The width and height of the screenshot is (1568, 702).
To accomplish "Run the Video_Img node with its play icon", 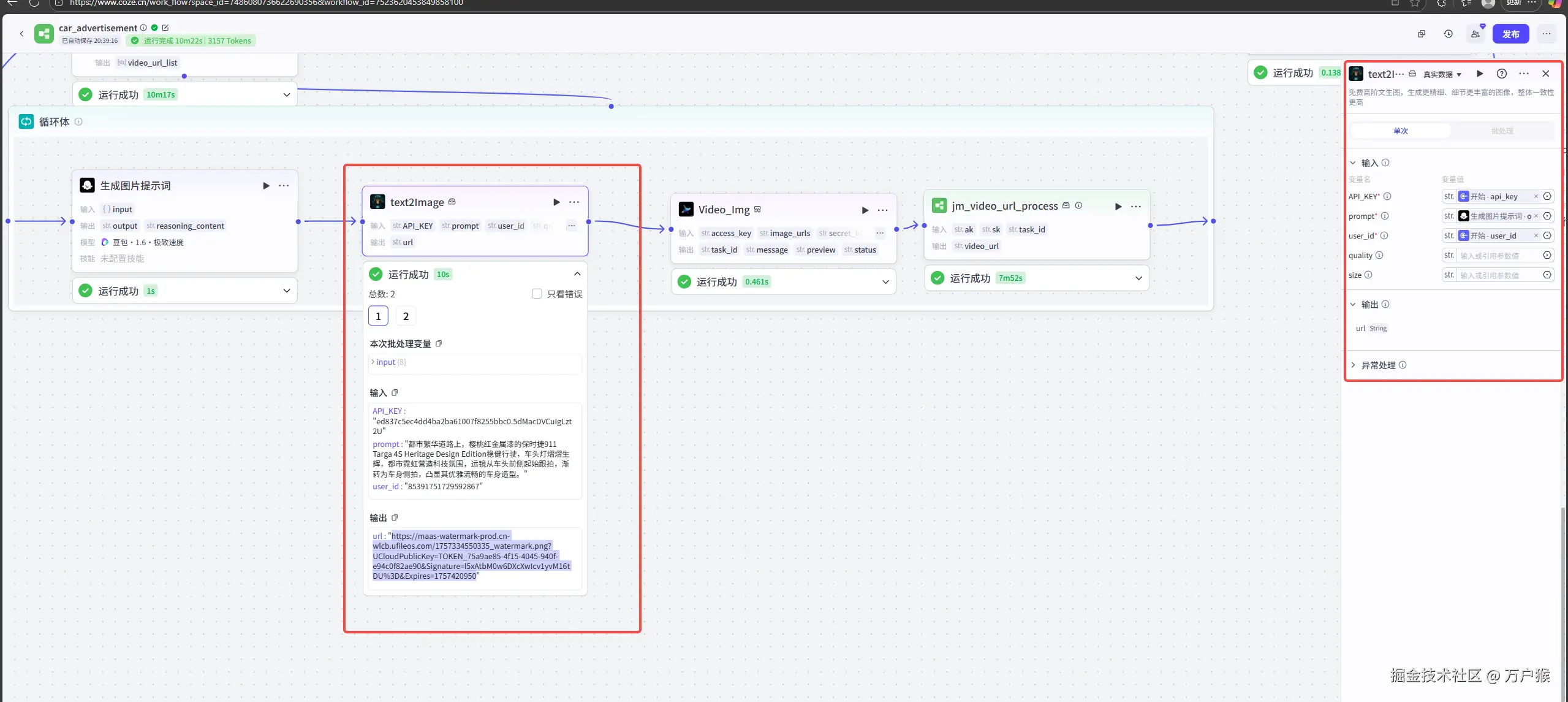I will pyautogui.click(x=865, y=210).
